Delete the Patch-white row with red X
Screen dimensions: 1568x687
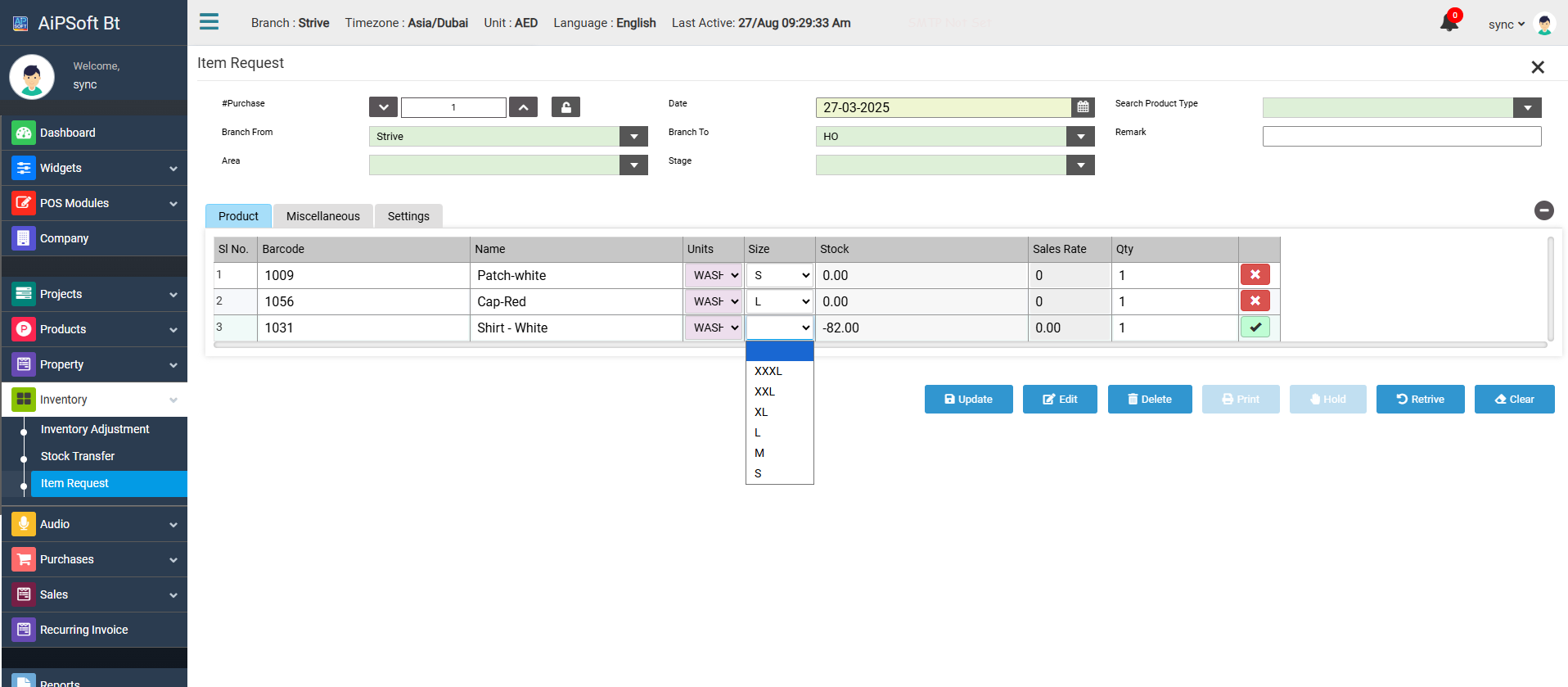click(1255, 275)
